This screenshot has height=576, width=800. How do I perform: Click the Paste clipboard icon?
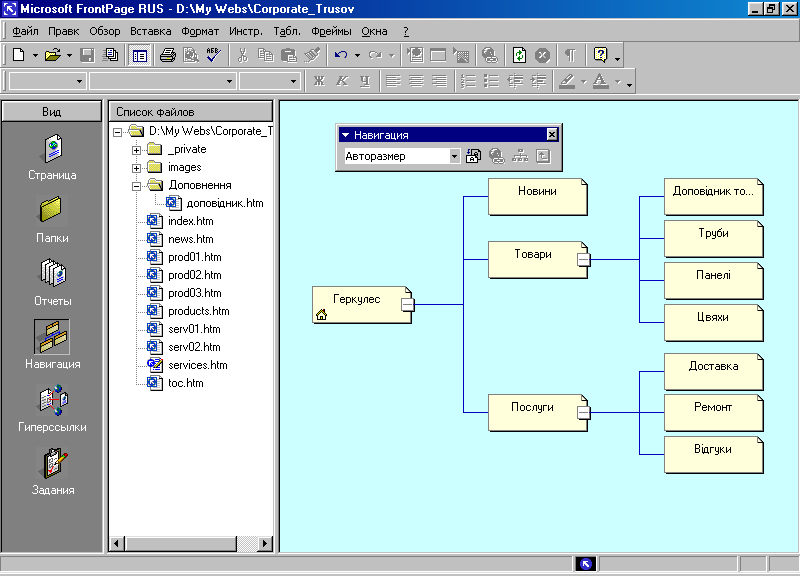pos(289,55)
